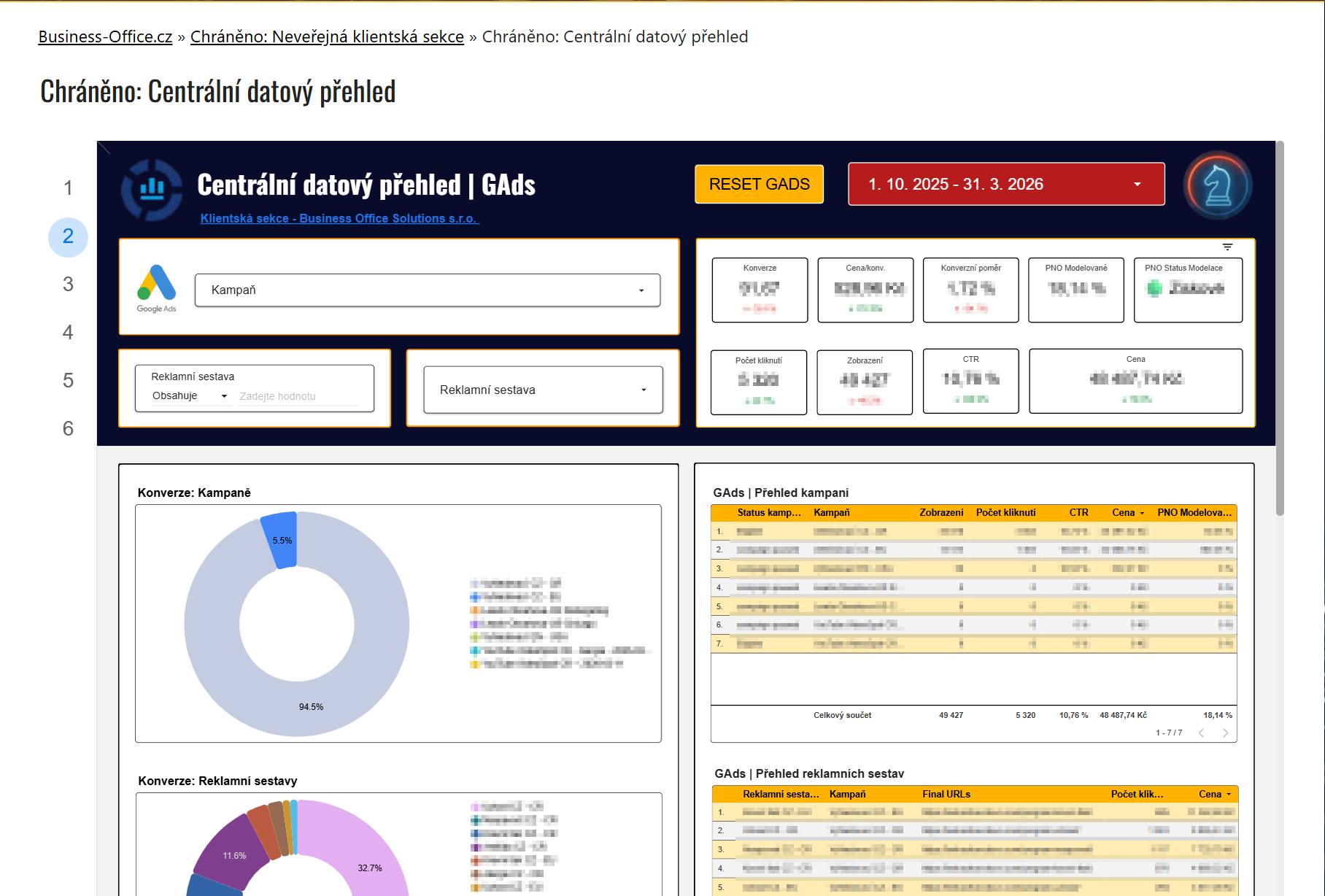Follow the Business-Office.cz breadcrumb link

(105, 36)
